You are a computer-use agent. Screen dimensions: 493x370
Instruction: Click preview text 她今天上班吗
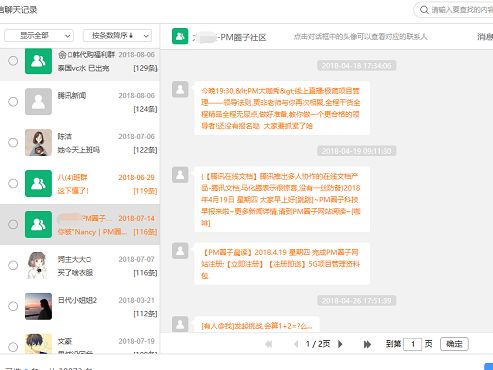click(x=79, y=150)
